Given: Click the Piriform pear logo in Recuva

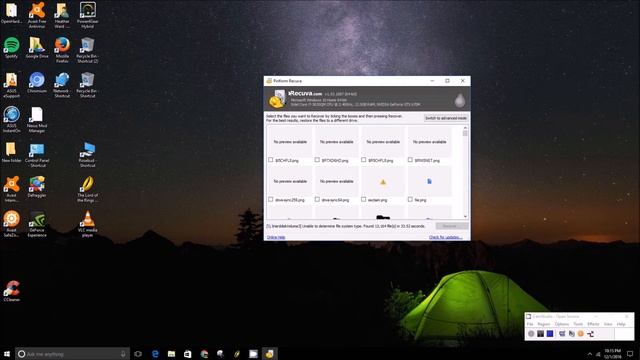Looking at the screenshot, I should point(460,99).
